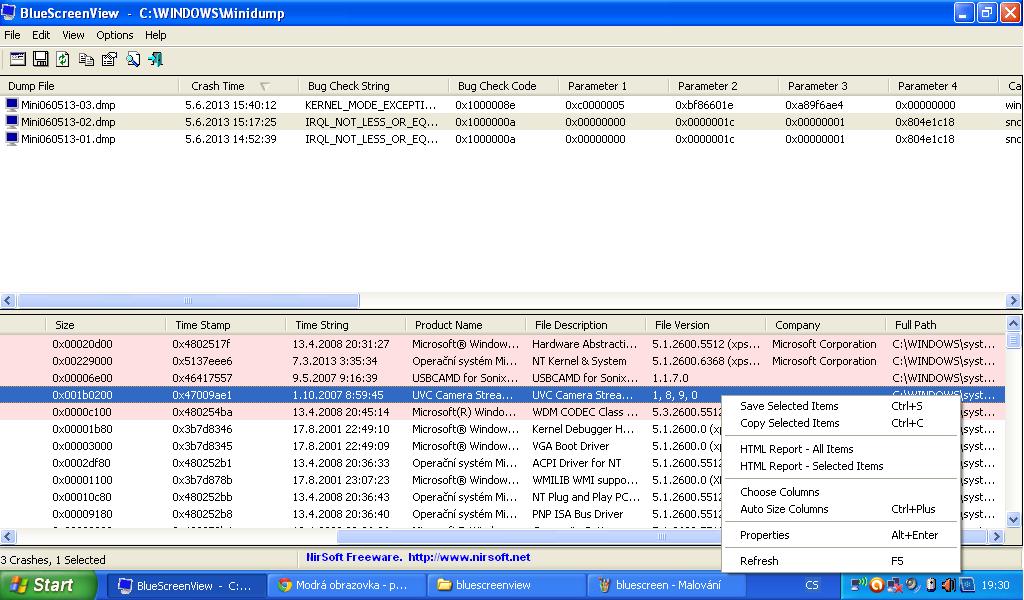
Task: Click the Find magnifier toolbar icon
Action: click(x=133, y=59)
